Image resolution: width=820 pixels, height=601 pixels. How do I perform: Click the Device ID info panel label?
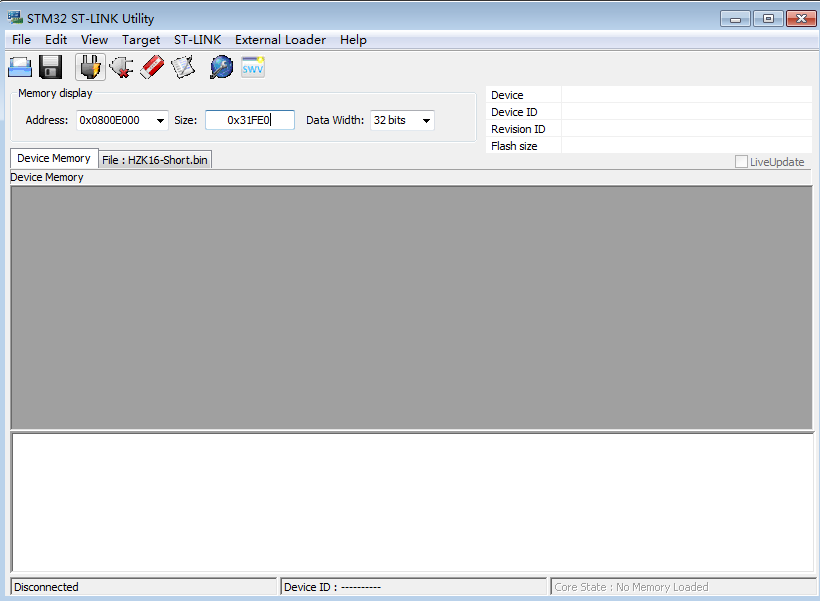click(x=514, y=112)
